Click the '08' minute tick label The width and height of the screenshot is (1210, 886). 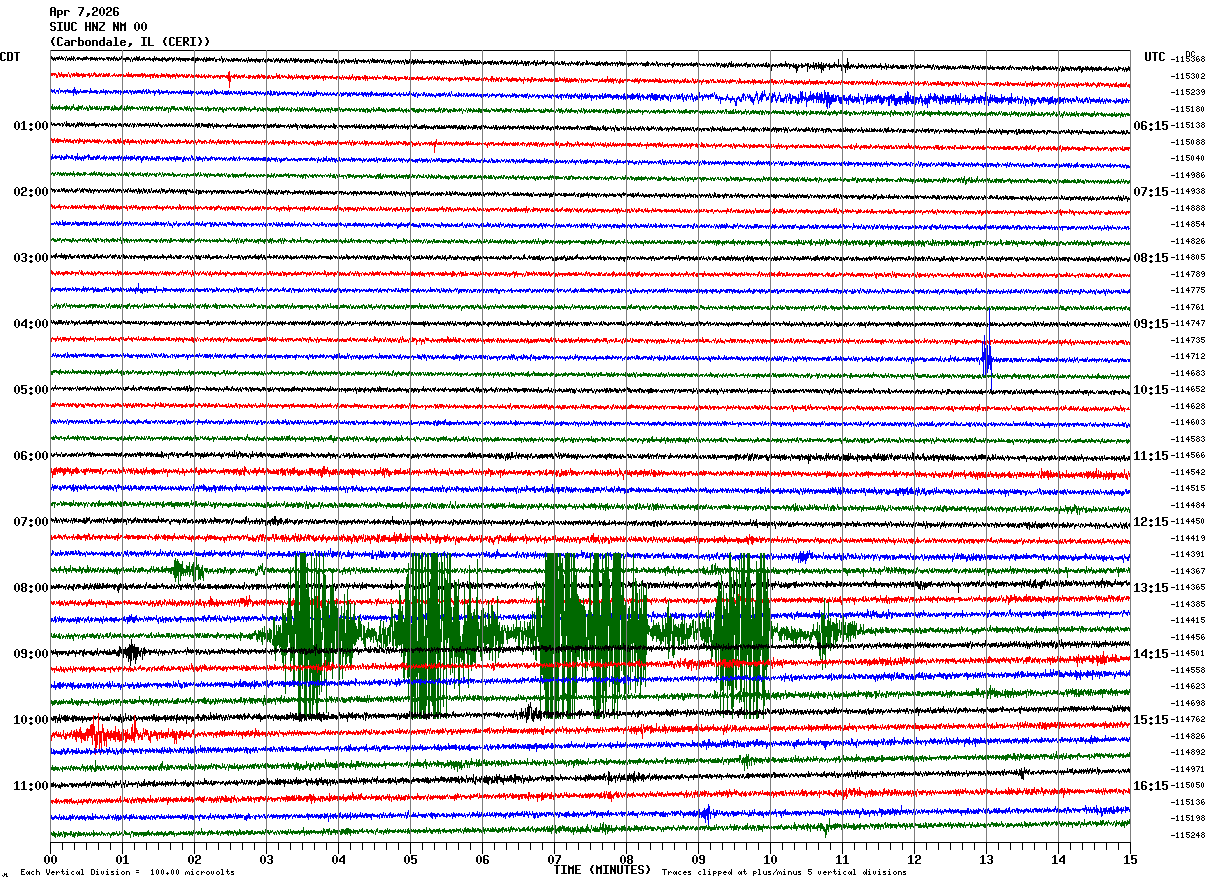(626, 859)
